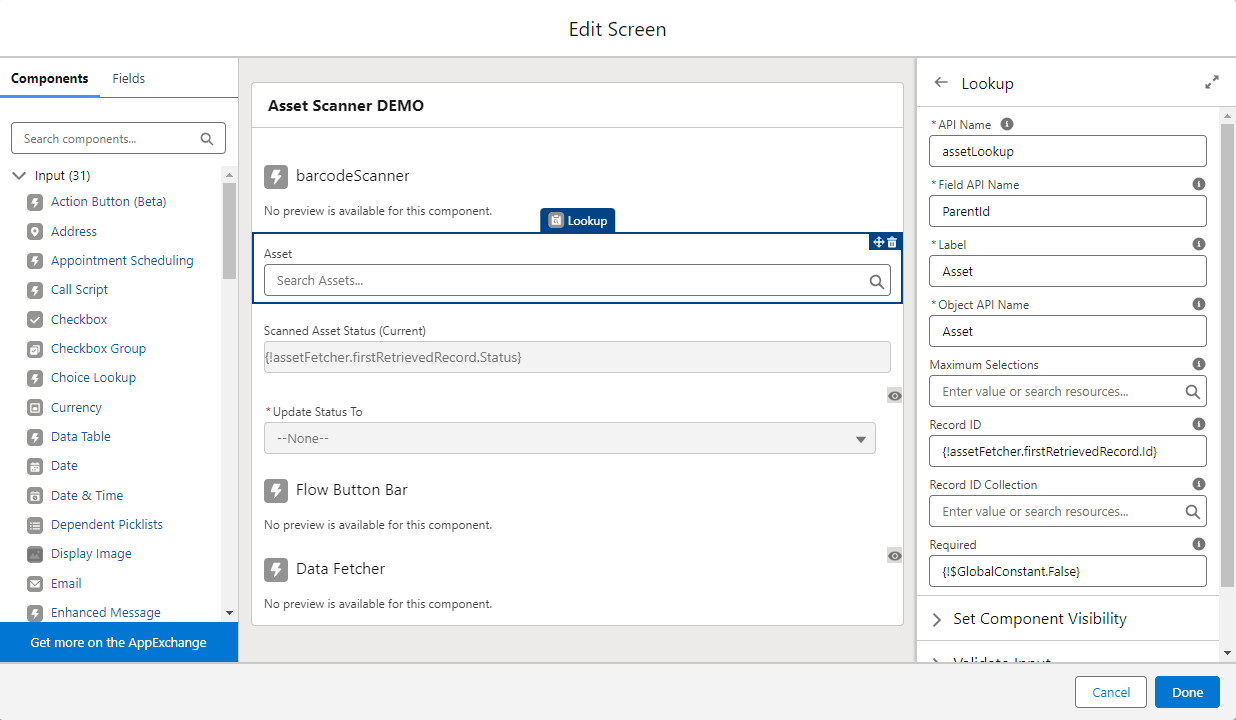
Task: Click the Field API Name input ParentId
Action: click(1068, 211)
